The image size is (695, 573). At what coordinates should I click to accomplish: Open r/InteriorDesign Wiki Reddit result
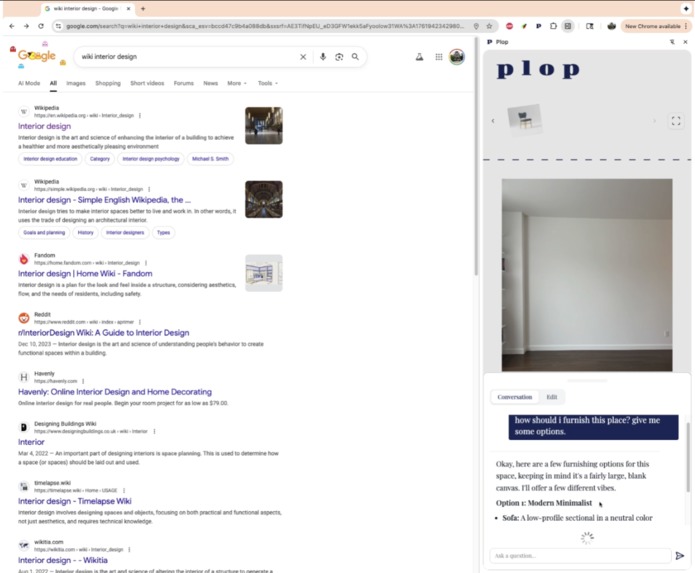click(x=104, y=333)
